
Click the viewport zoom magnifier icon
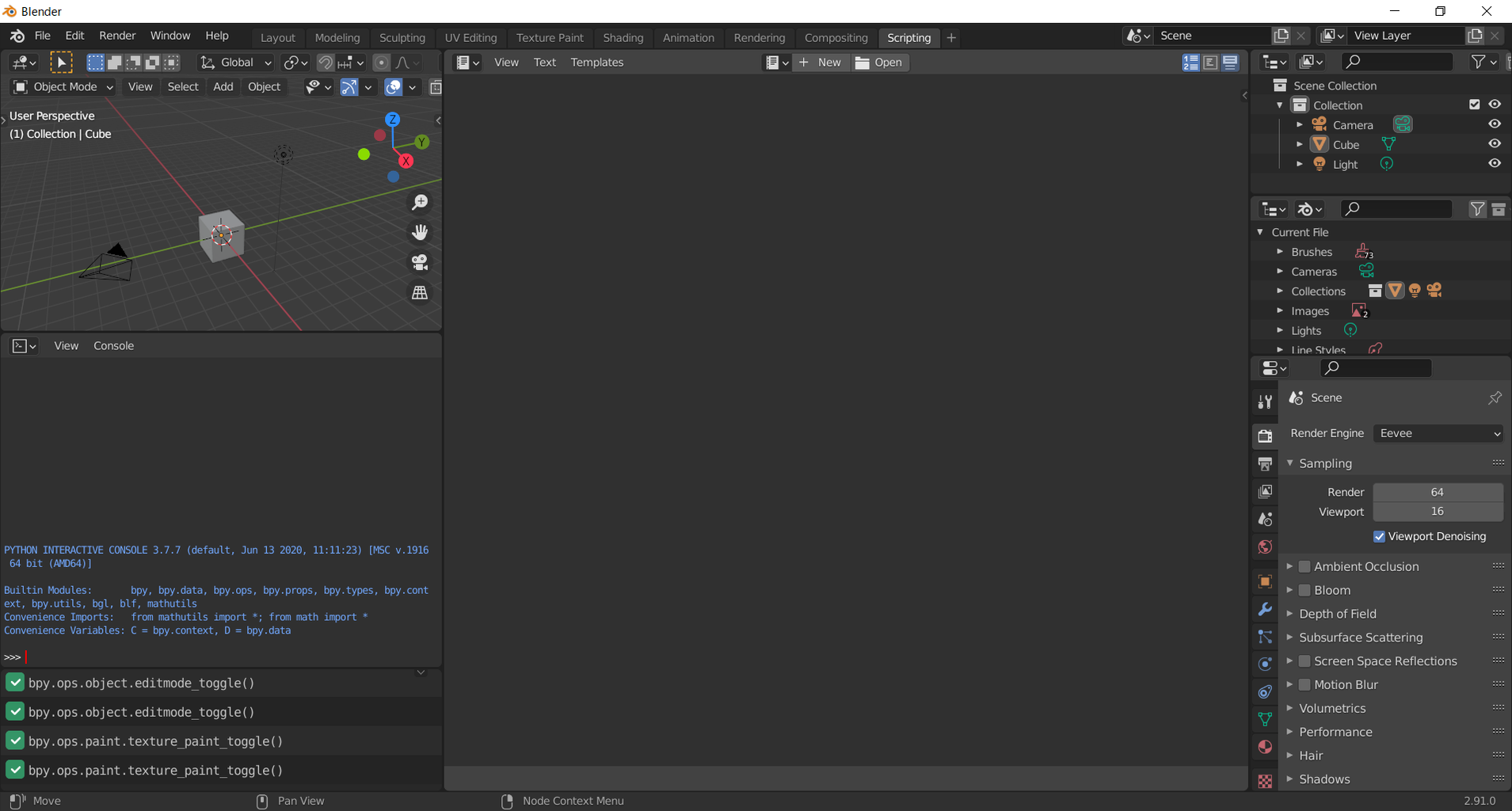pyautogui.click(x=420, y=203)
